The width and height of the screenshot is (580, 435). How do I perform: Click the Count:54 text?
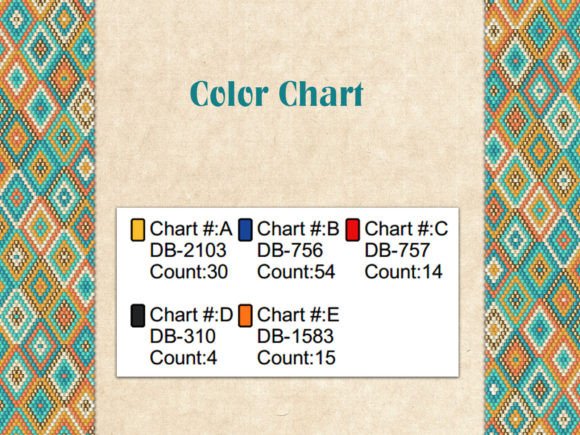[296, 272]
